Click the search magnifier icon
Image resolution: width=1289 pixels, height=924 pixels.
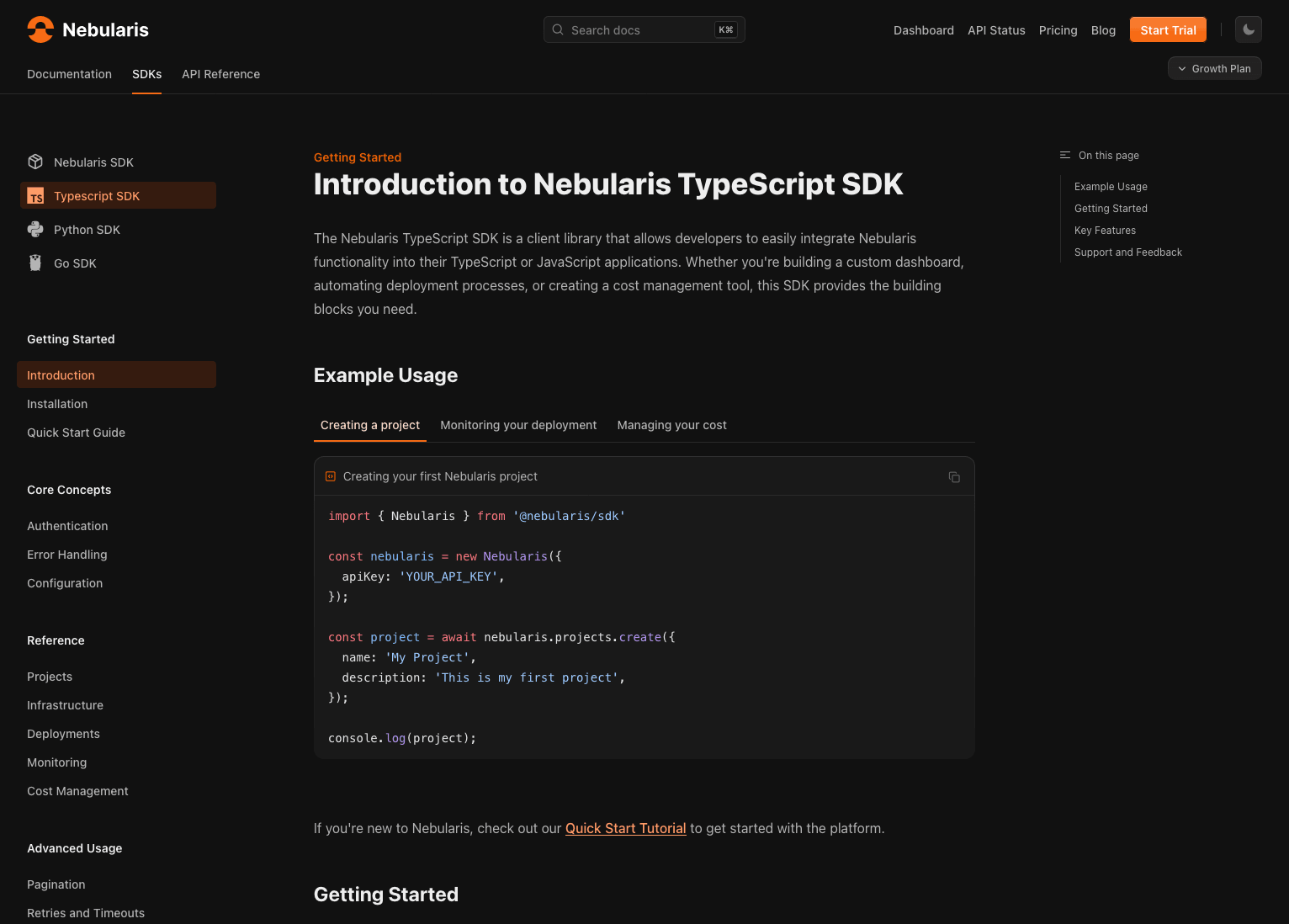(x=558, y=29)
